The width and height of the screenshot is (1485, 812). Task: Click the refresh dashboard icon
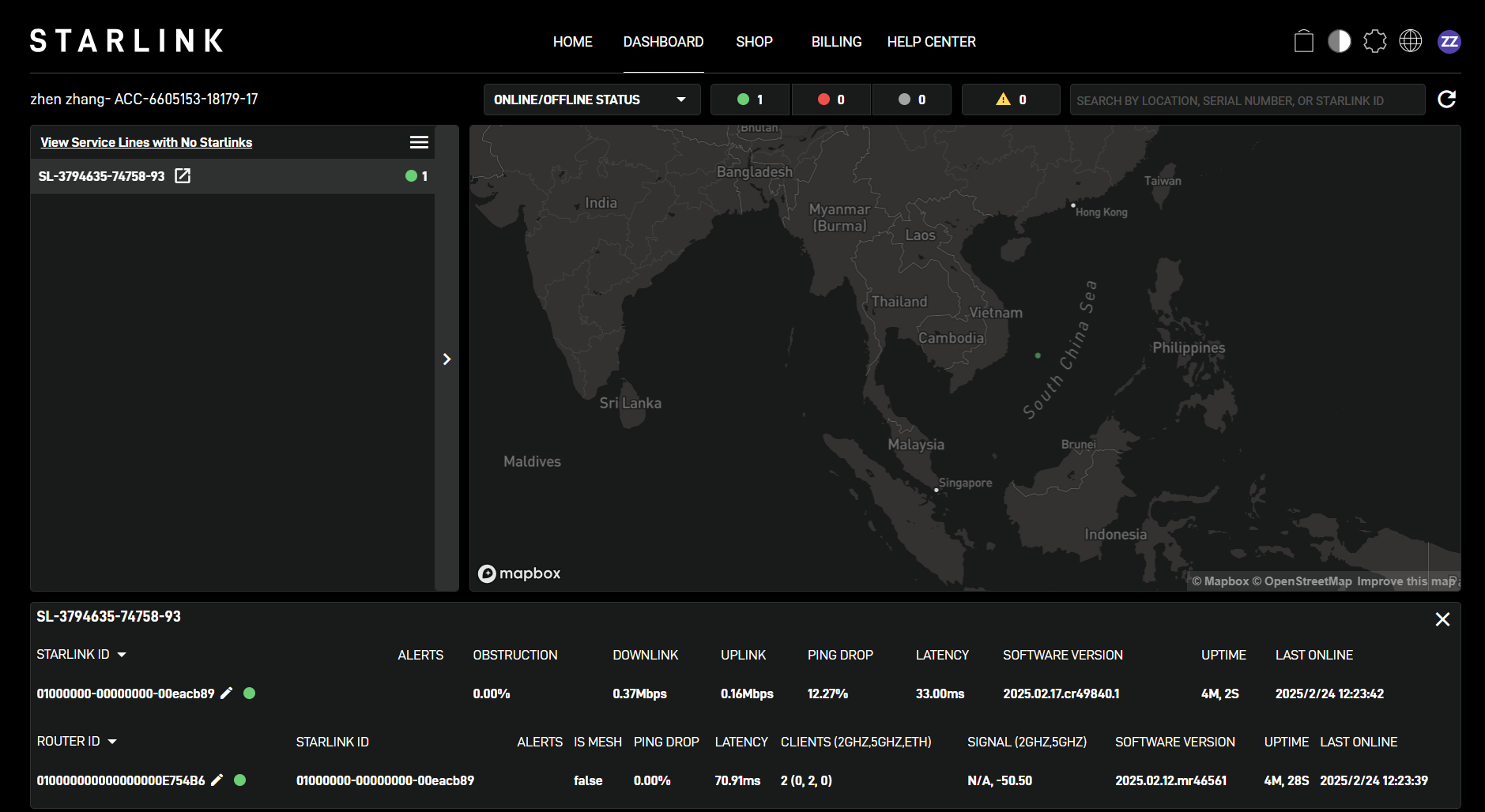1447,99
